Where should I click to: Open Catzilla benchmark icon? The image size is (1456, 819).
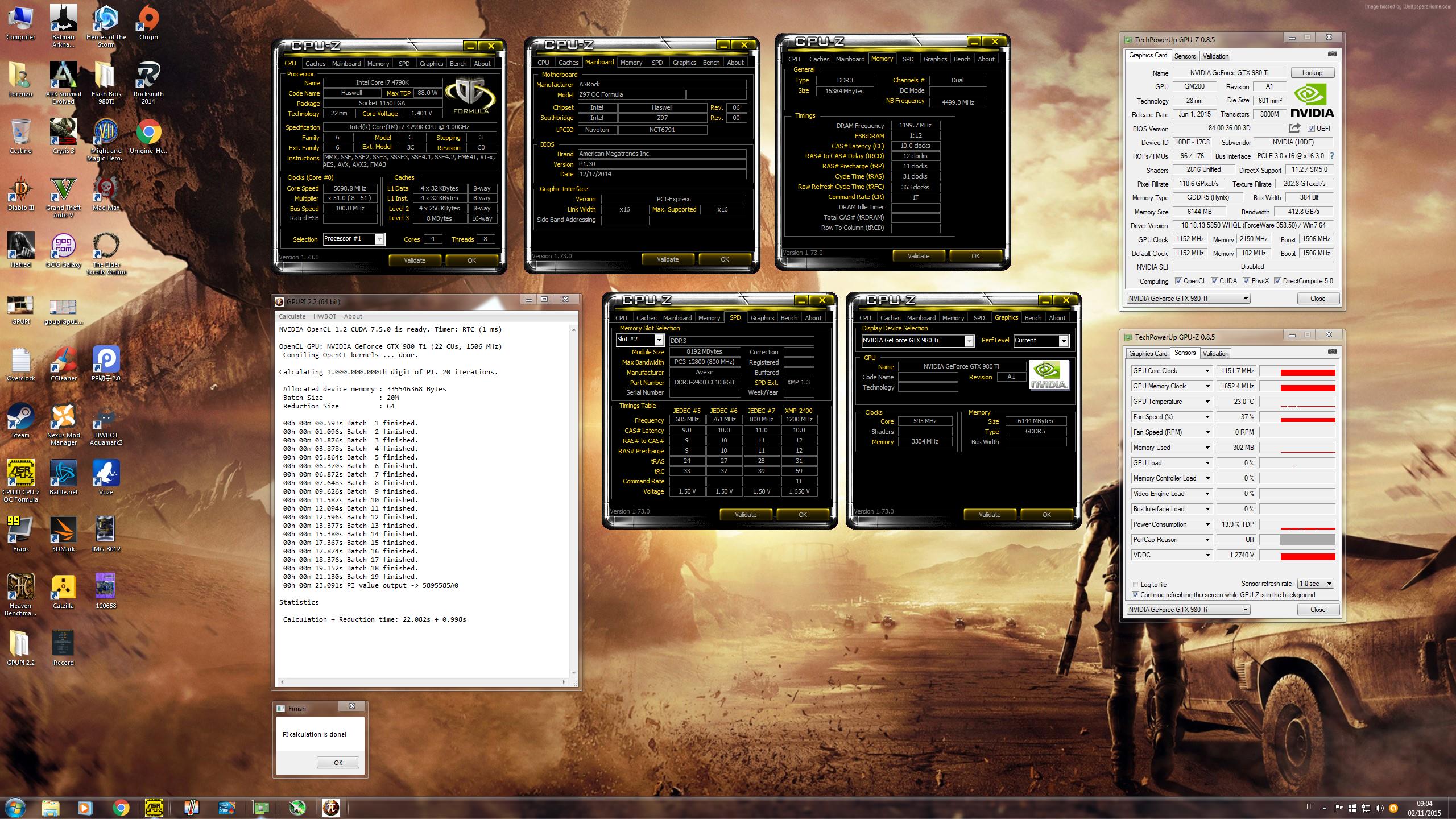pyautogui.click(x=63, y=591)
